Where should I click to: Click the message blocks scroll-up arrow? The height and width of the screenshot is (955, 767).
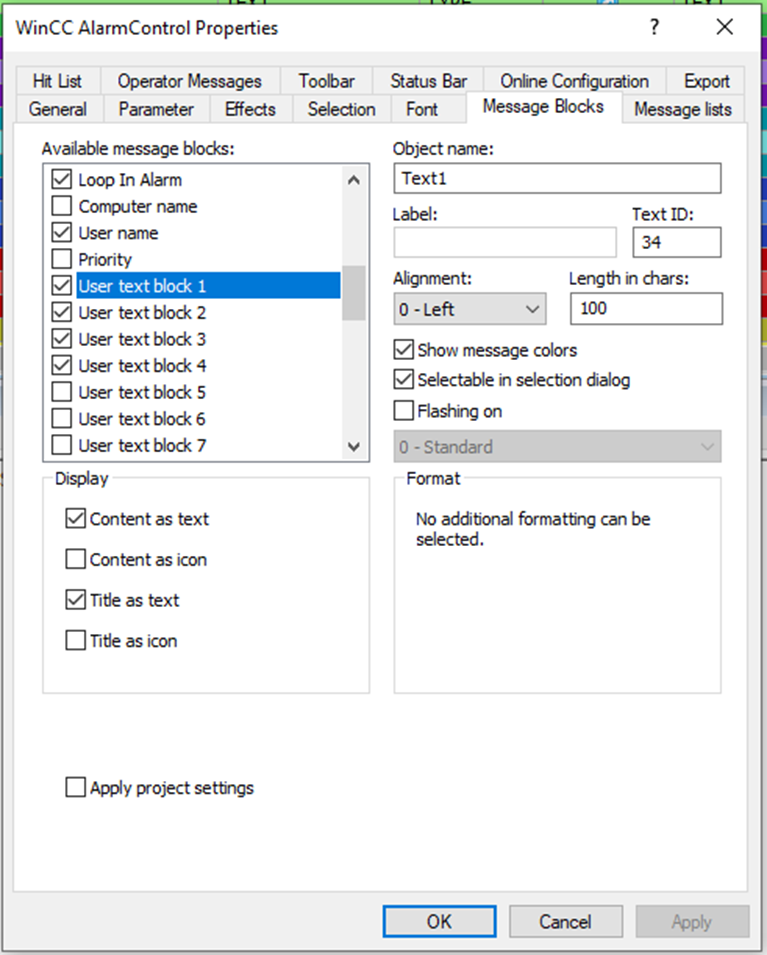pos(353,180)
